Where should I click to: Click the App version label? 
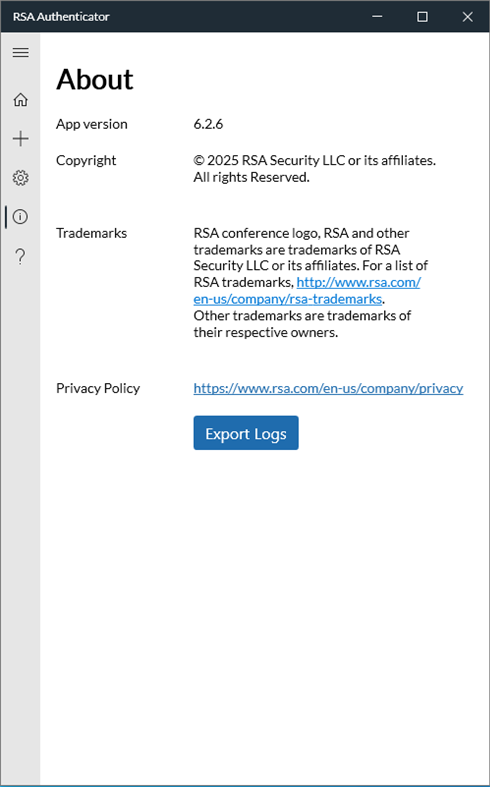[92, 124]
